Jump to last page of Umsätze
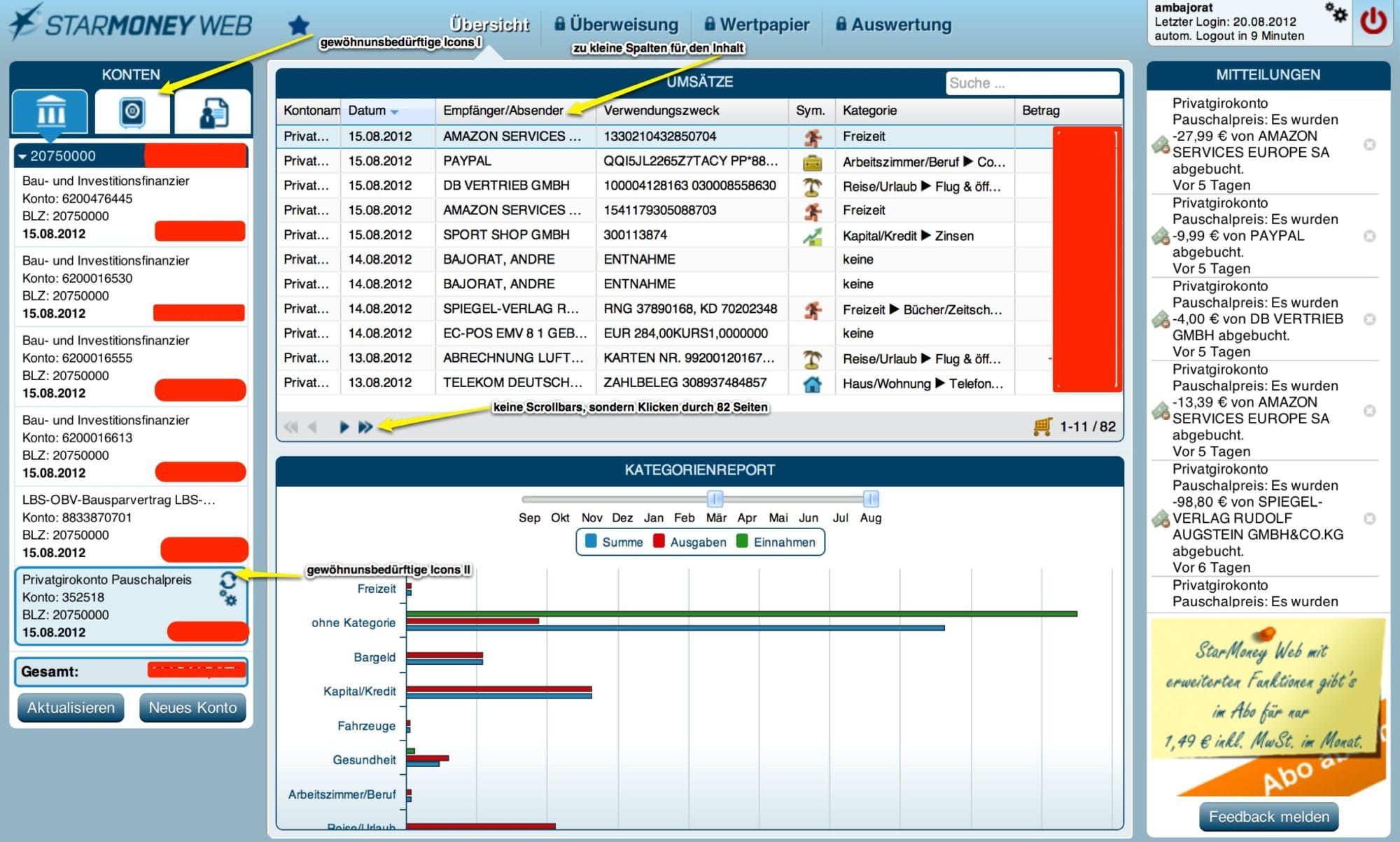Image resolution: width=1400 pixels, height=842 pixels. pos(365,427)
